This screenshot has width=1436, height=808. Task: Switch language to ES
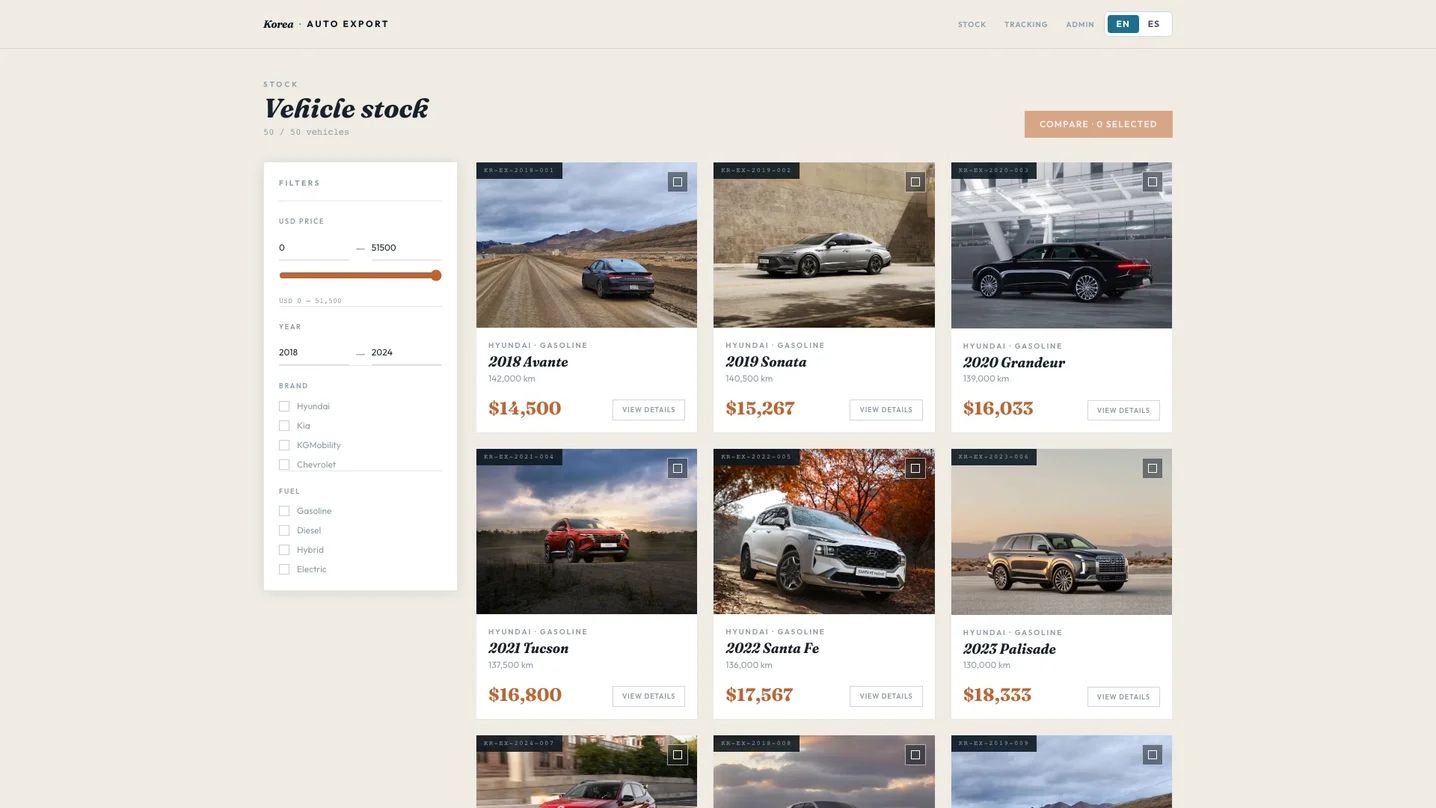[1154, 24]
